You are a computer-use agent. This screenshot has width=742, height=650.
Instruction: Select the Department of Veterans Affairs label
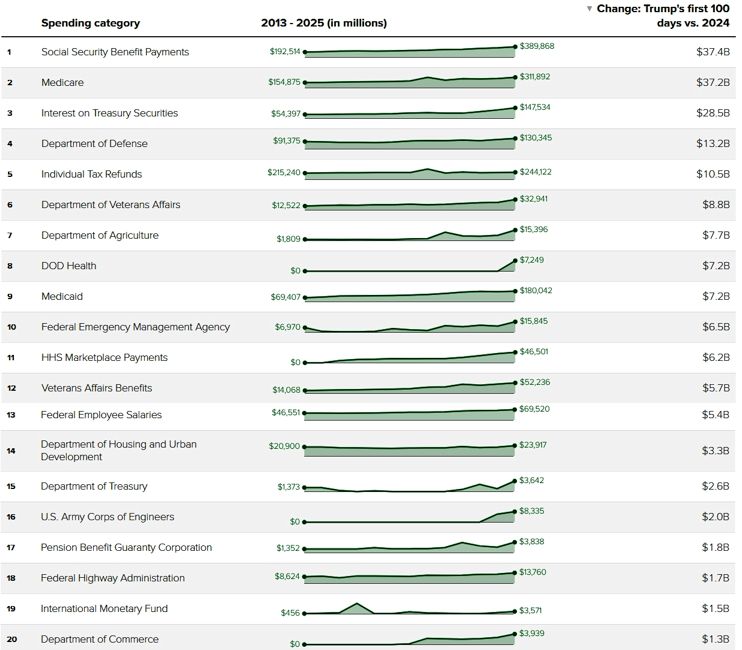point(105,205)
